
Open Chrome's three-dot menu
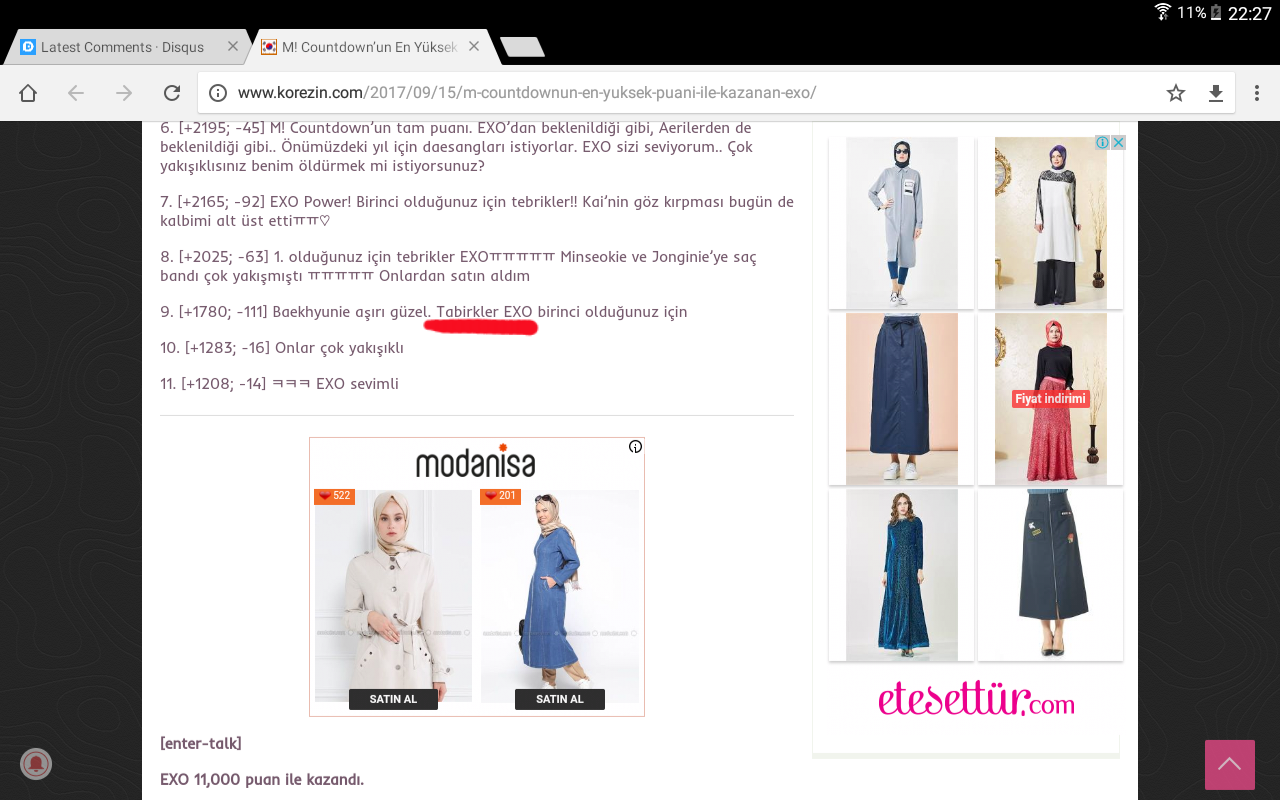[x=1257, y=93]
